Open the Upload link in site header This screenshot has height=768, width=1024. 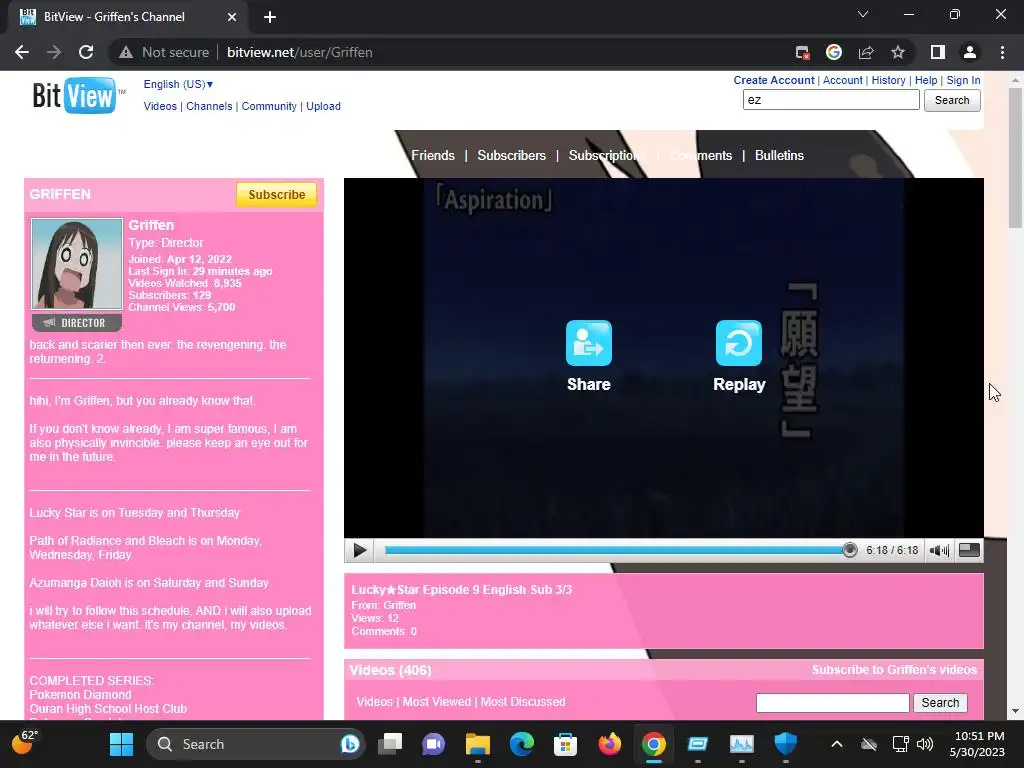coord(323,106)
